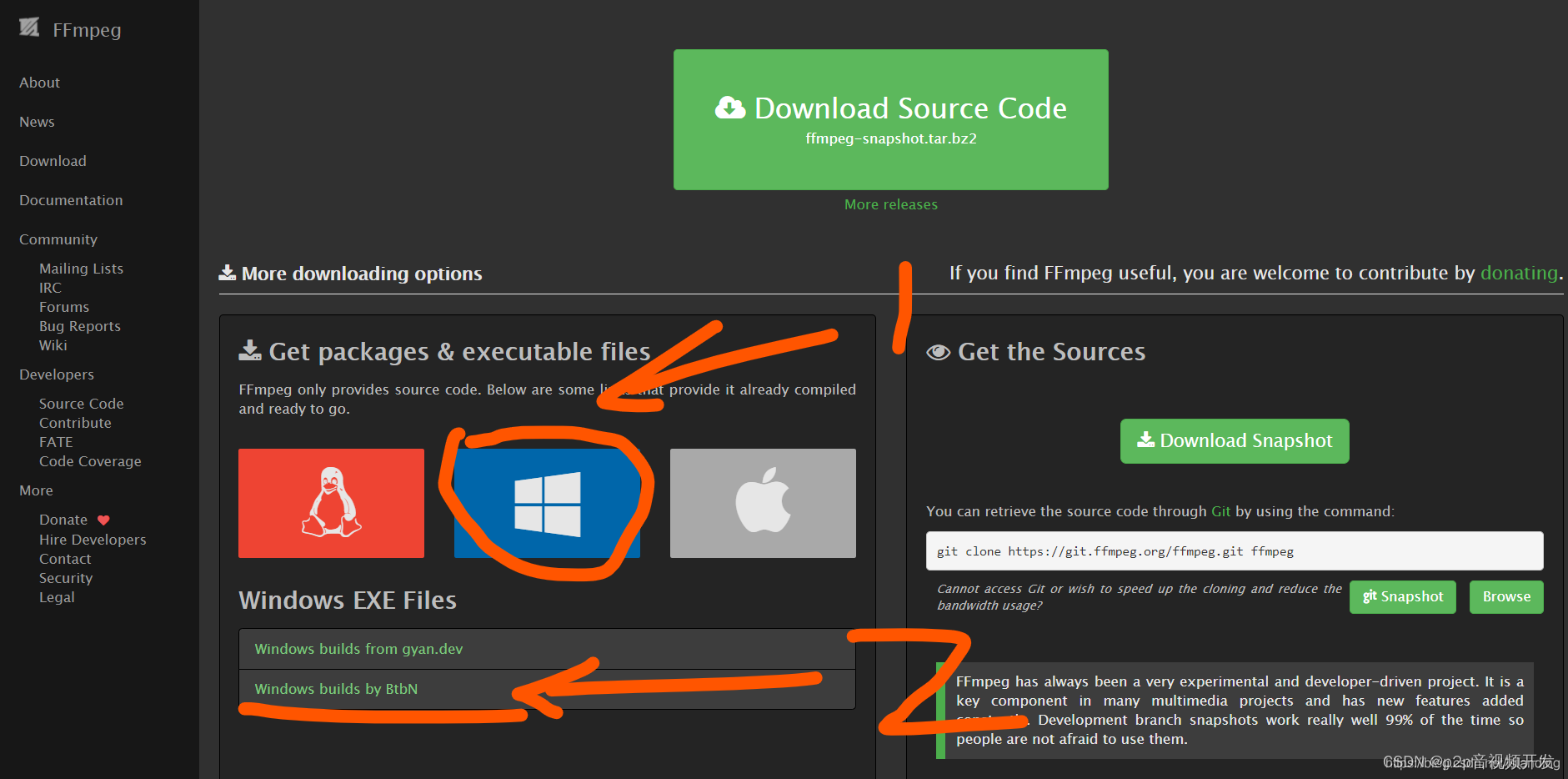1568x779 pixels.
Task: Select the Windows logo packages tile
Action: click(x=547, y=503)
